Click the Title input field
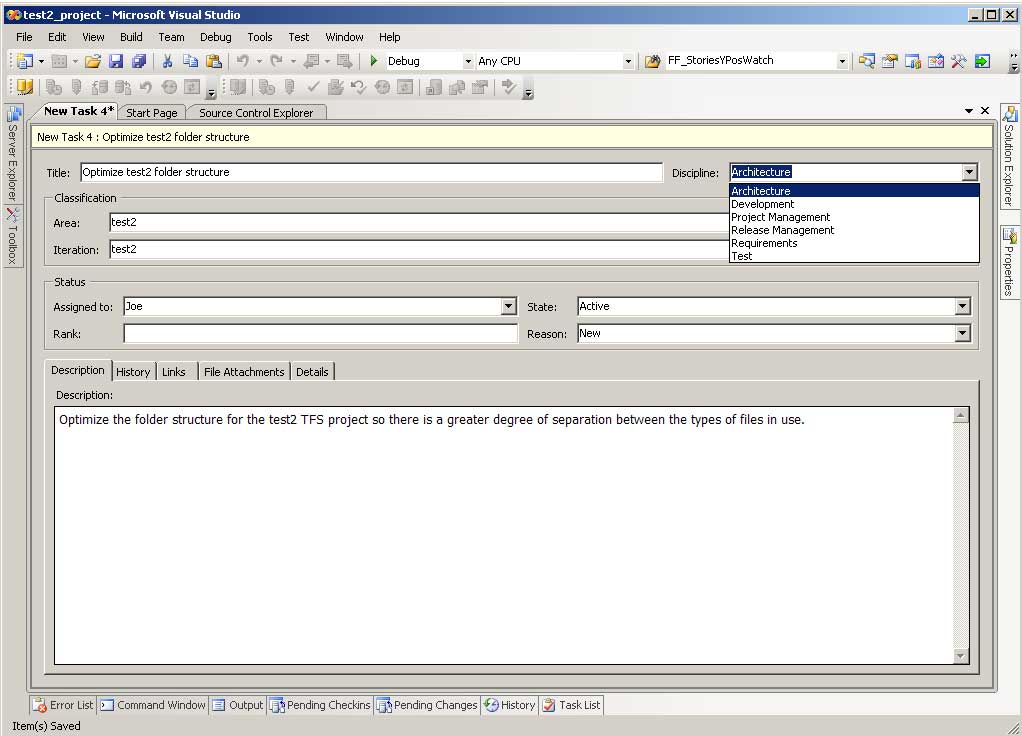Viewport: 1022px width, 736px height. click(x=371, y=172)
